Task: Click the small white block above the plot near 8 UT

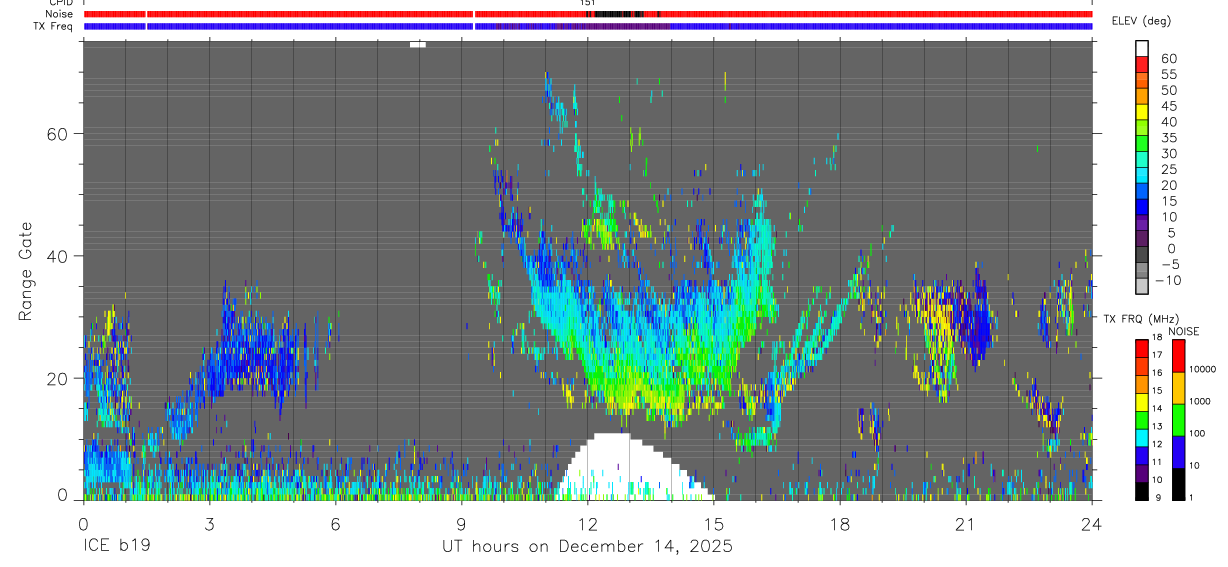Action: 418,44
